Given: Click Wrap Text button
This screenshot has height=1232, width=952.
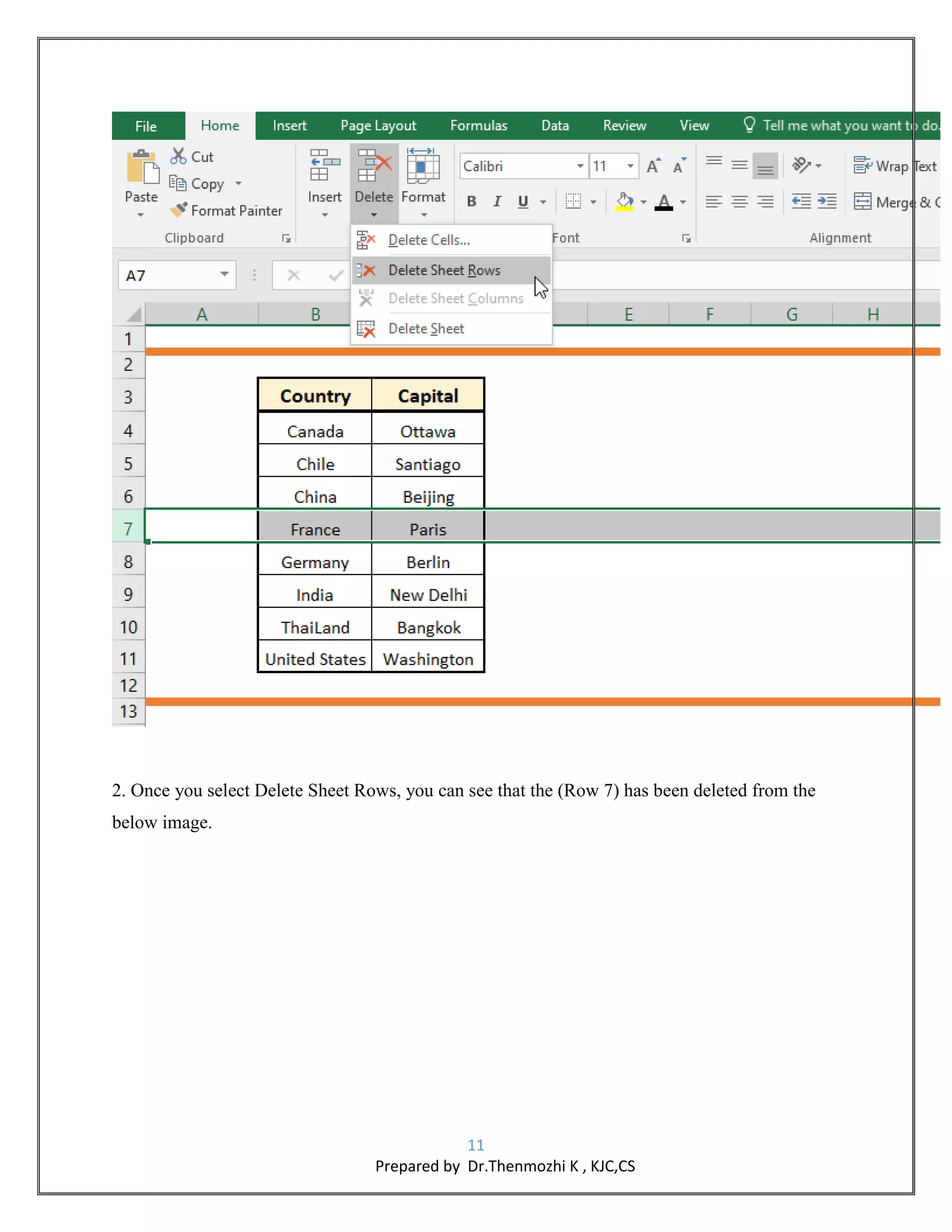Looking at the screenshot, I should 895,166.
